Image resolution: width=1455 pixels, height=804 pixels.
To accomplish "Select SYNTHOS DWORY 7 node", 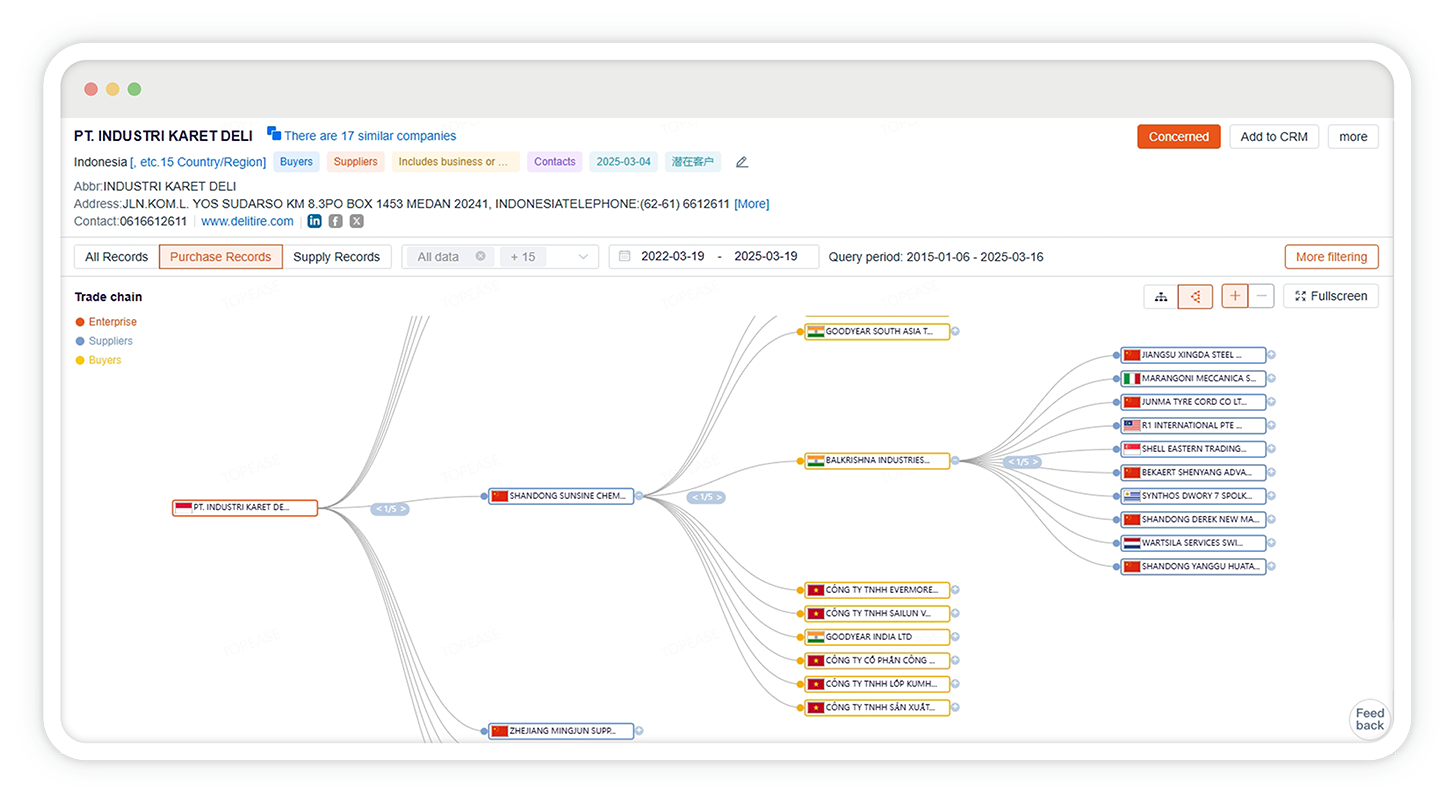I will pos(1193,496).
